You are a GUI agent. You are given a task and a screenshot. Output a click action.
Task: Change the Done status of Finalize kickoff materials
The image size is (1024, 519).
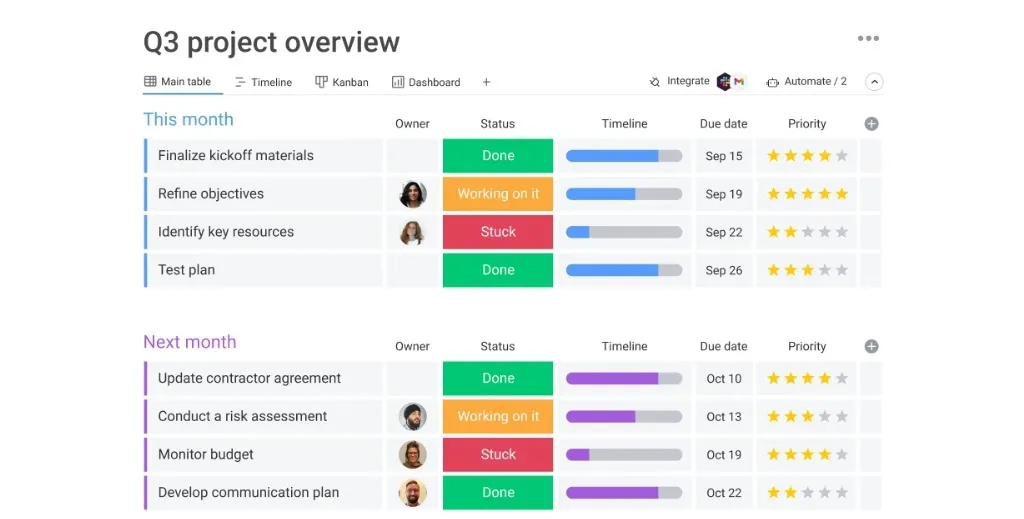(x=498, y=155)
